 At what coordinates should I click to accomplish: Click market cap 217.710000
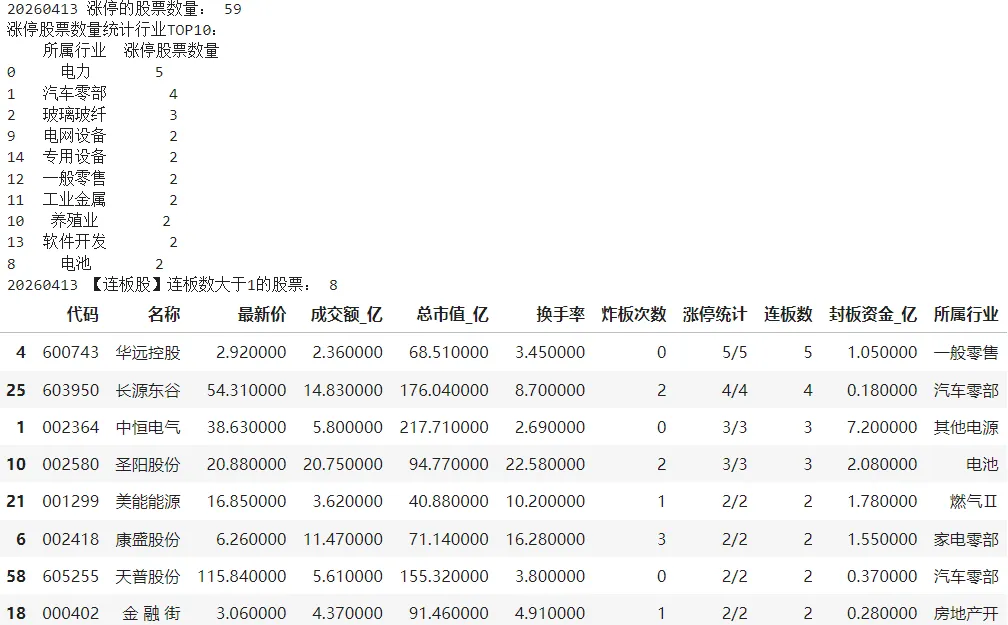[x=444, y=427]
